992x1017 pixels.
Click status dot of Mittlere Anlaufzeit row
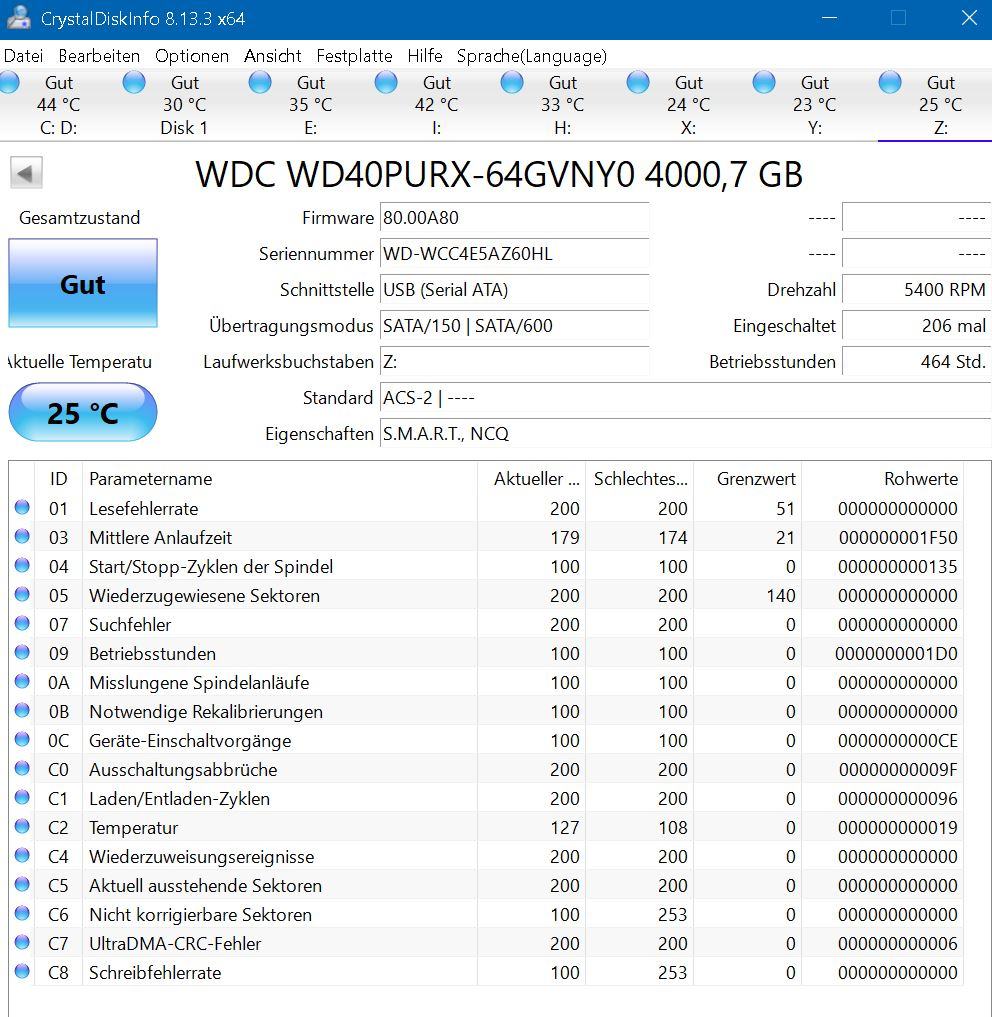pos(22,536)
